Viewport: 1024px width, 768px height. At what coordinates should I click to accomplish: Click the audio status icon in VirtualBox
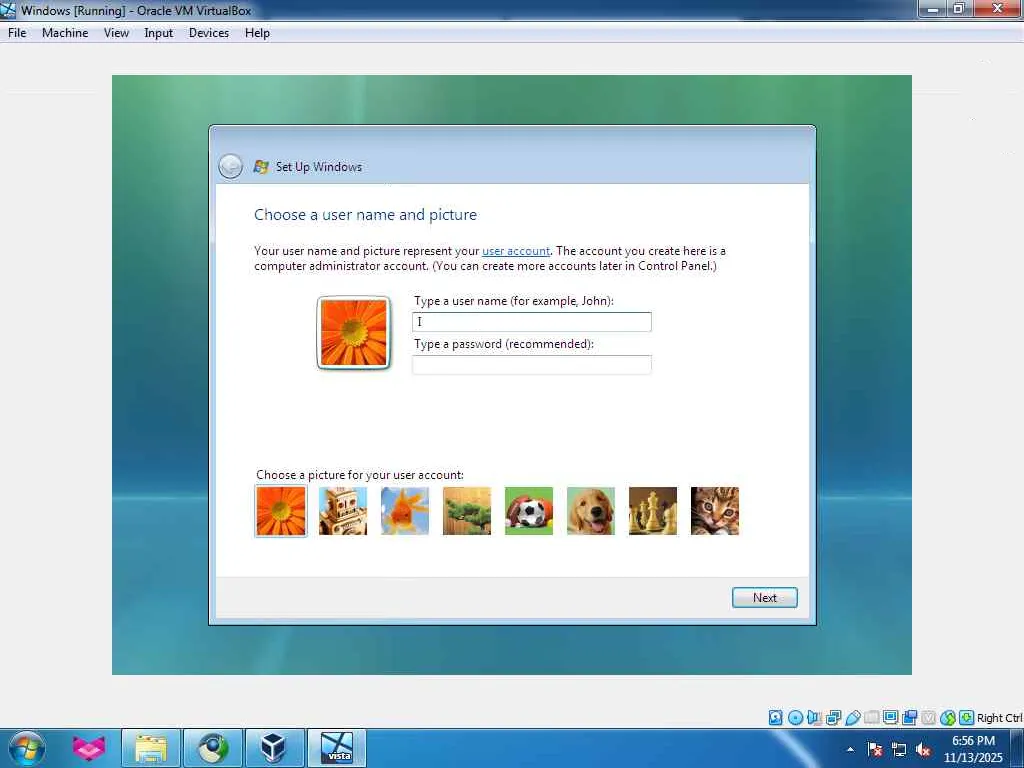(814, 718)
